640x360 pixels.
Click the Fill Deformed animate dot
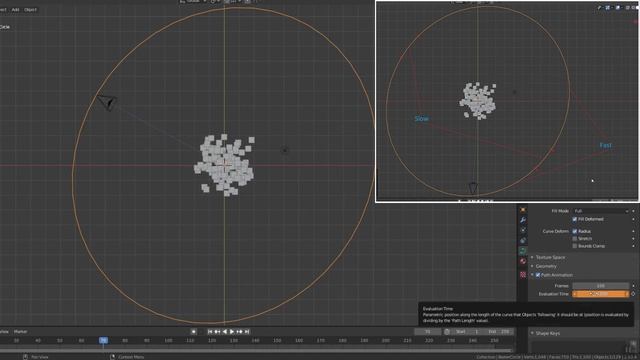(633, 220)
